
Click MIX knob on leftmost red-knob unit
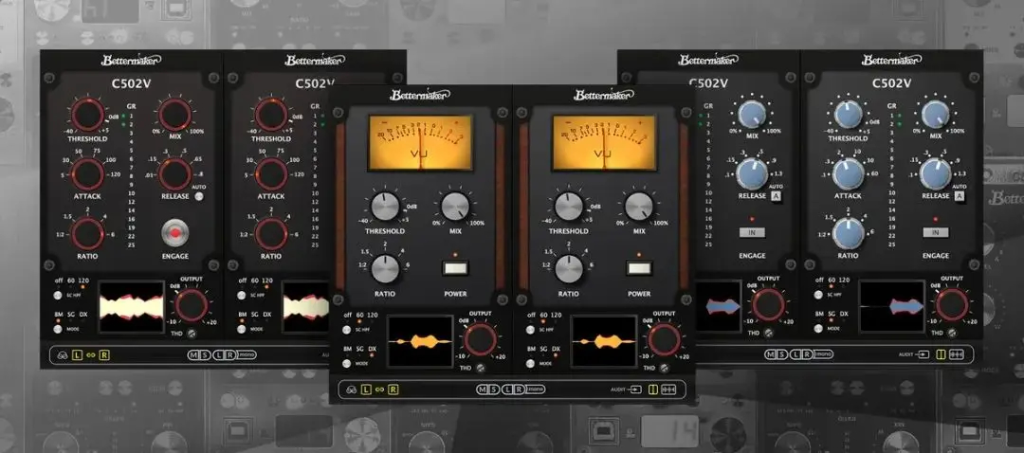pos(175,115)
